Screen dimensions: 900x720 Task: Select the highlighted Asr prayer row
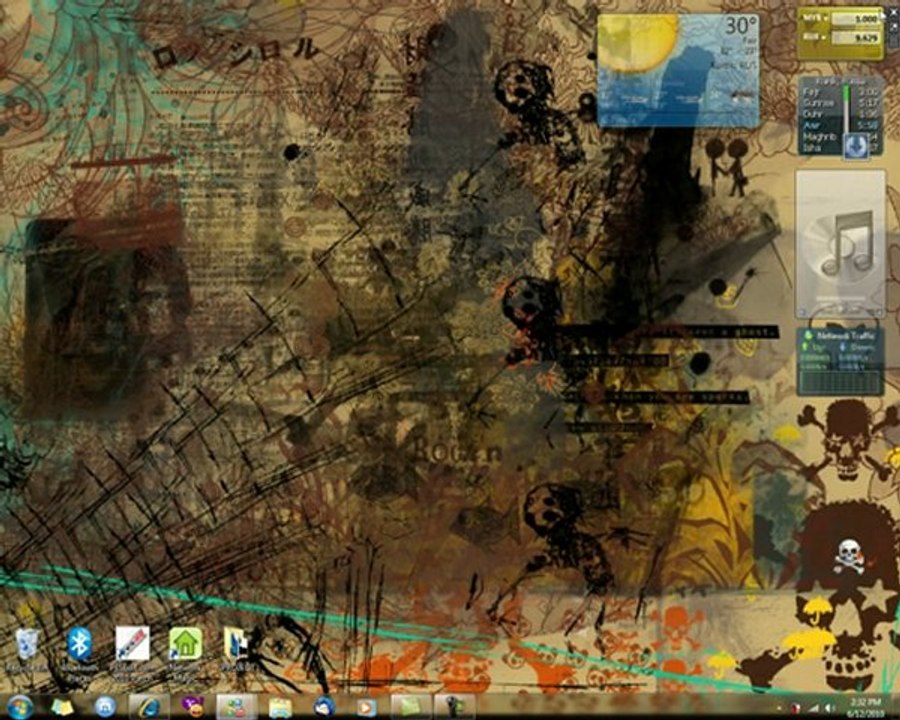tap(840, 125)
